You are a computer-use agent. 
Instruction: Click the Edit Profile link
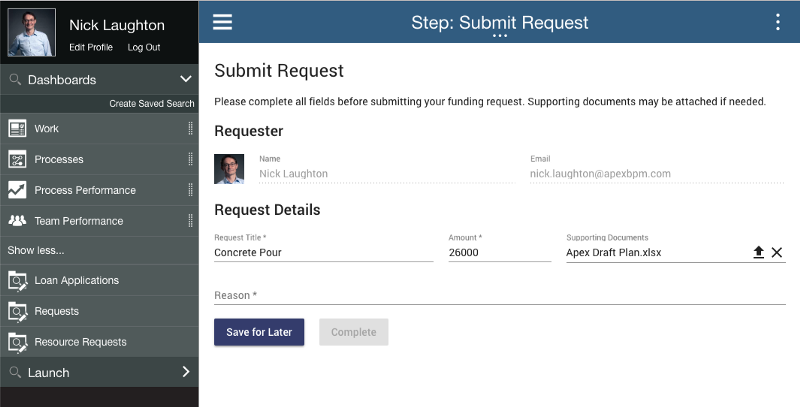click(91, 47)
